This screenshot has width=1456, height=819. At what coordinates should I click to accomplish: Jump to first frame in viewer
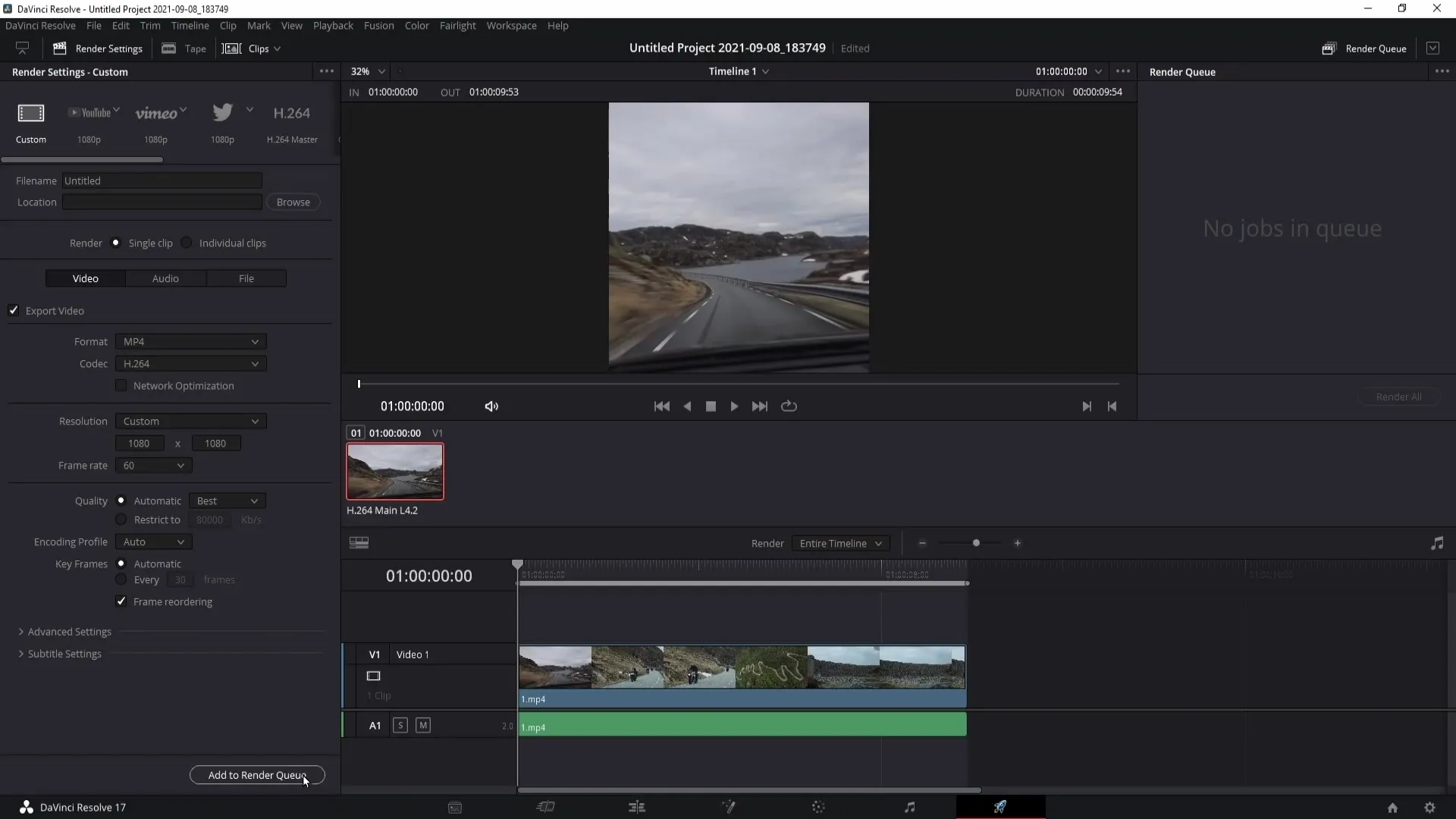[661, 406]
